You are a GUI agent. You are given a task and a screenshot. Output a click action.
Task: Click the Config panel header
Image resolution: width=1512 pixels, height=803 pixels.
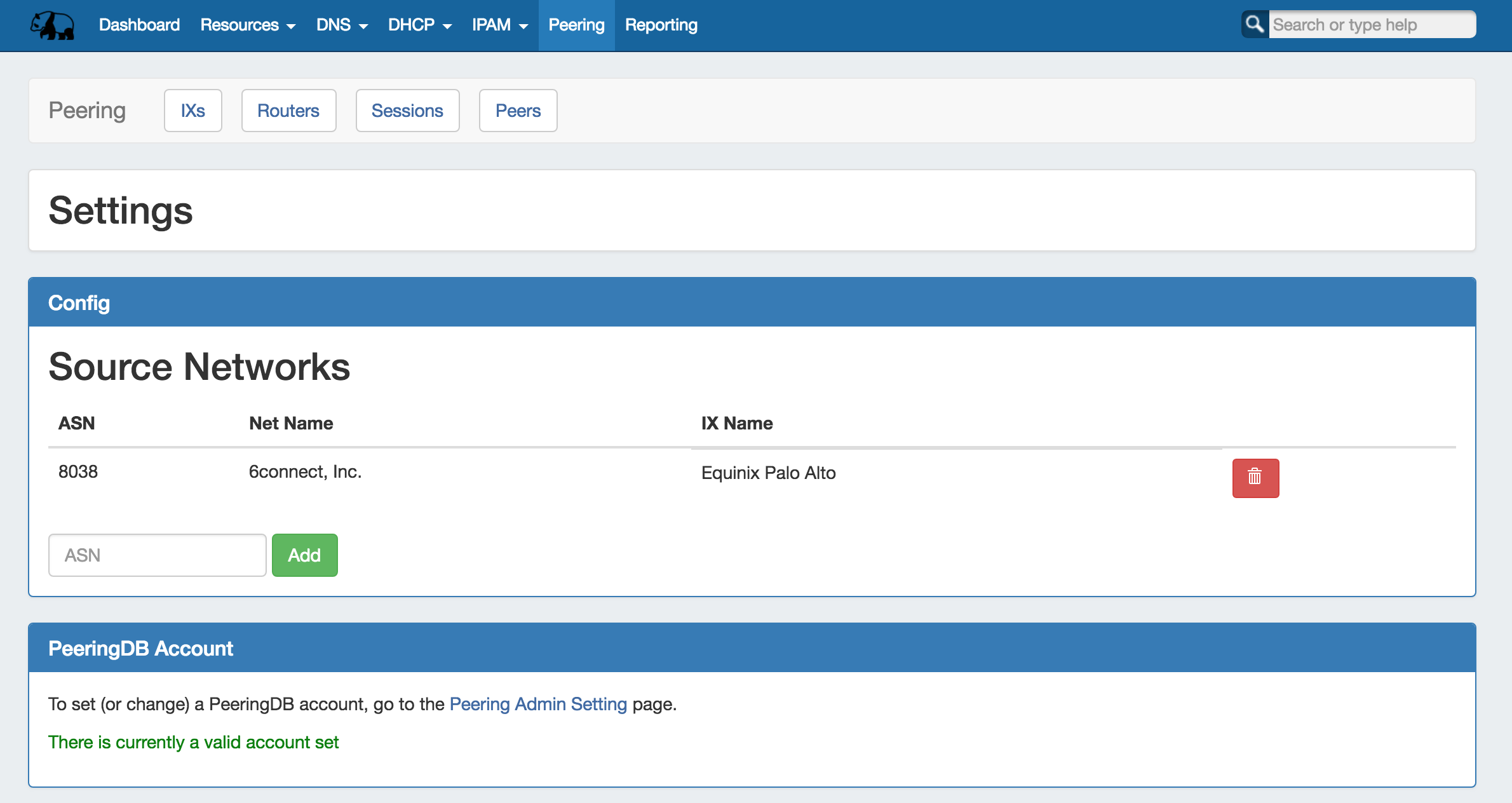(752, 302)
